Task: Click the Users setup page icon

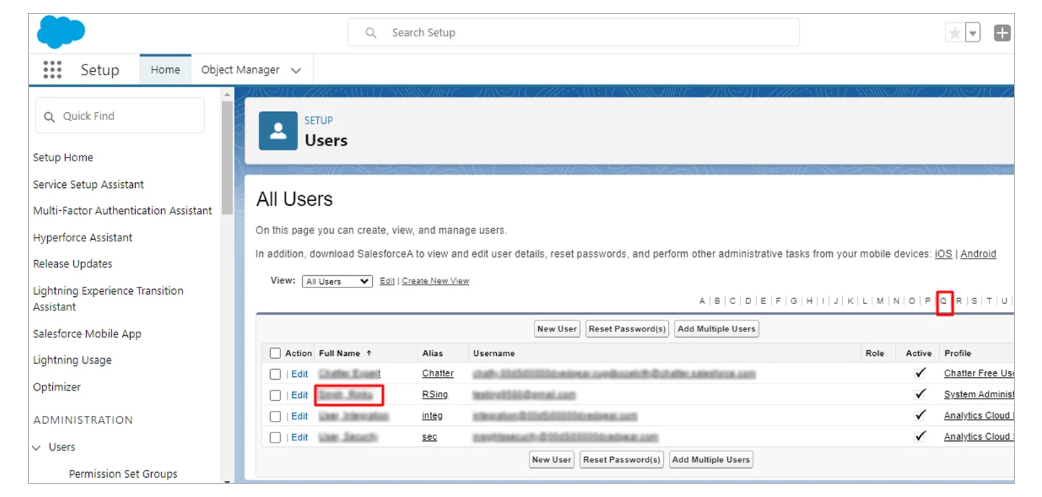Action: [278, 130]
